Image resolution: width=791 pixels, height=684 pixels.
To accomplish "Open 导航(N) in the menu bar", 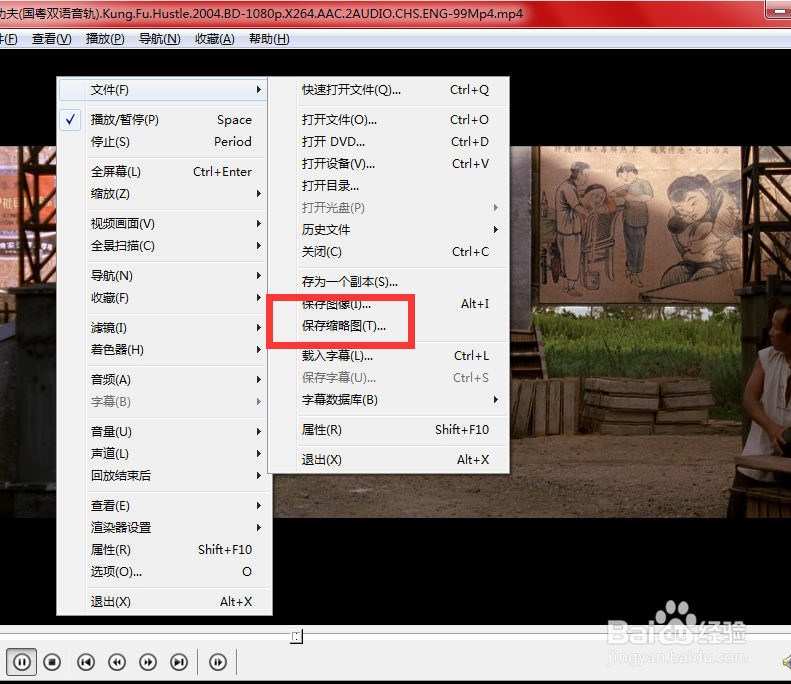I will pyautogui.click(x=159, y=39).
